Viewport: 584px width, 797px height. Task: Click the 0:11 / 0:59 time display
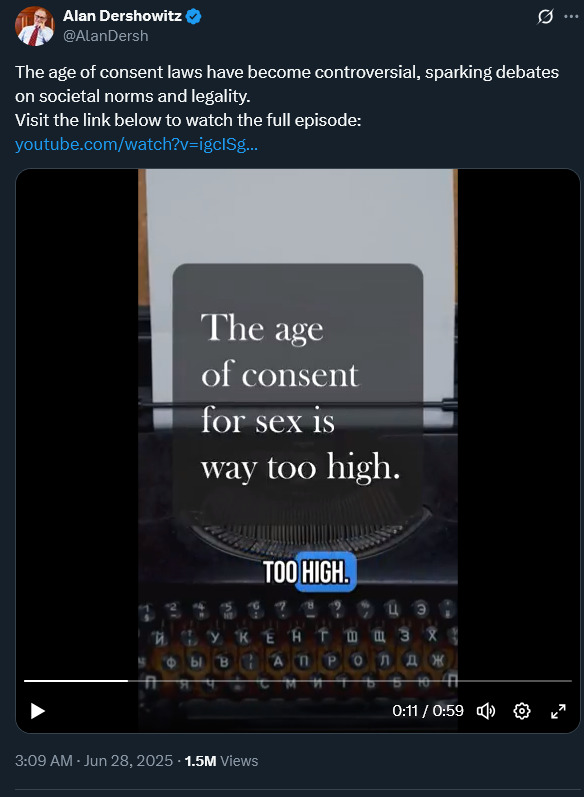(x=428, y=711)
